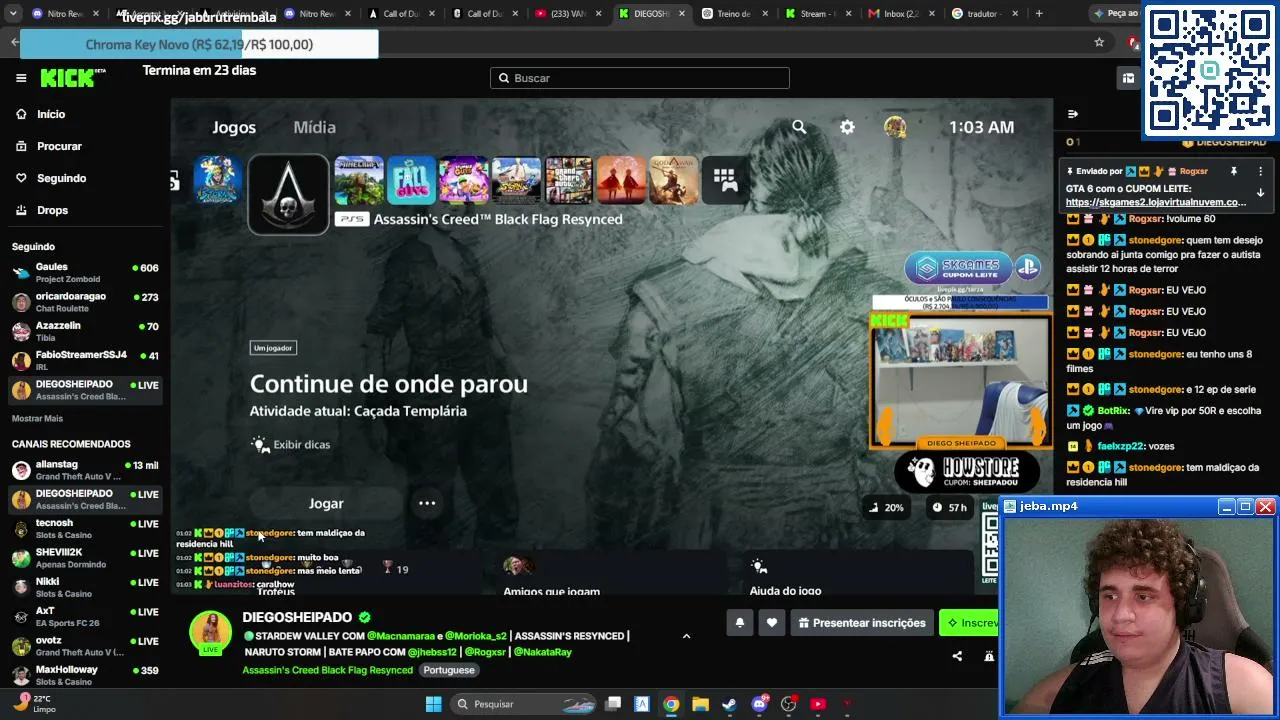Open the @NakataRay mention link
The width and height of the screenshot is (1280, 720).
[542, 652]
